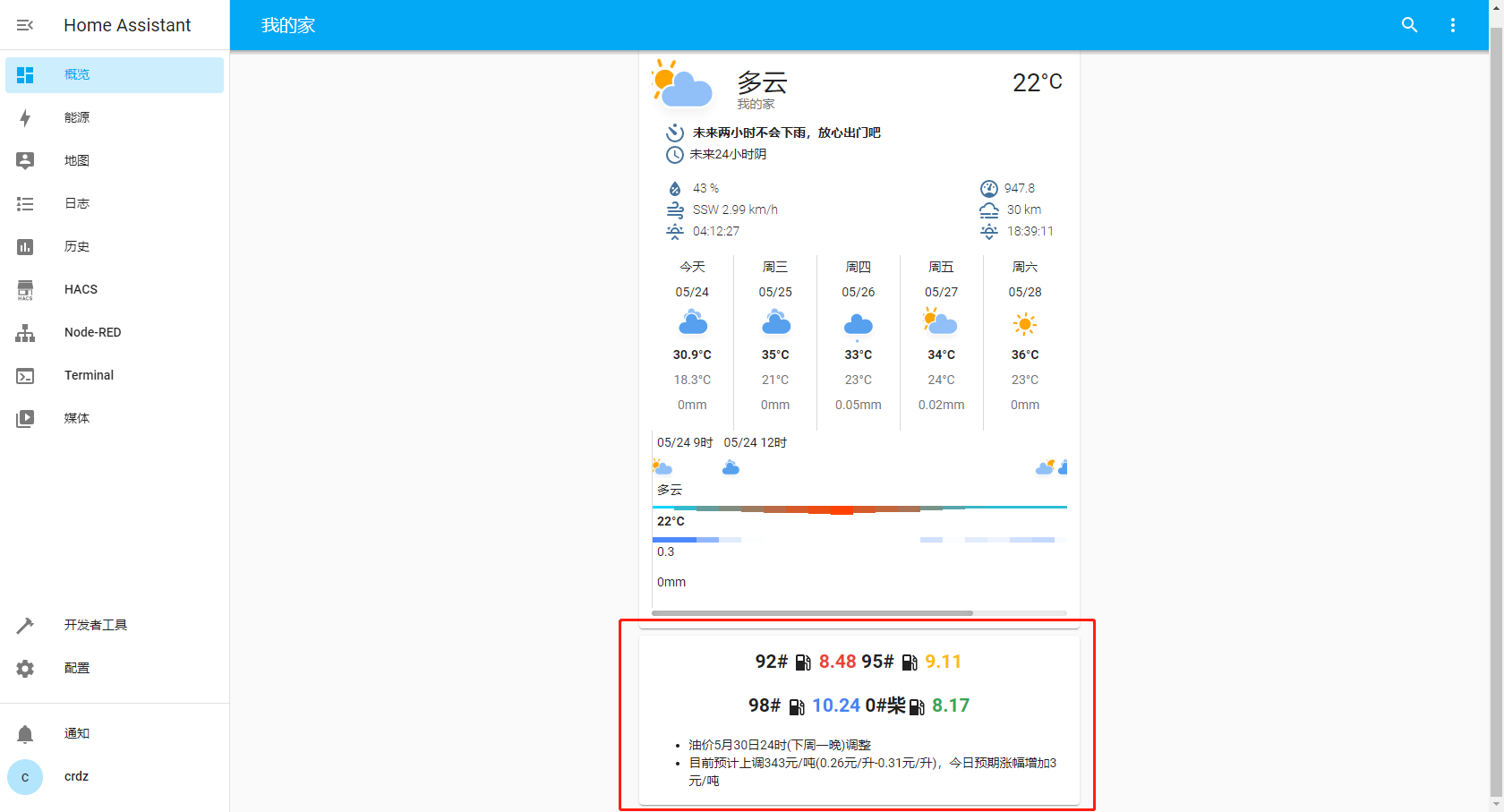Open the search icon in header
Screen dimensions: 1504x812
tap(1409, 25)
